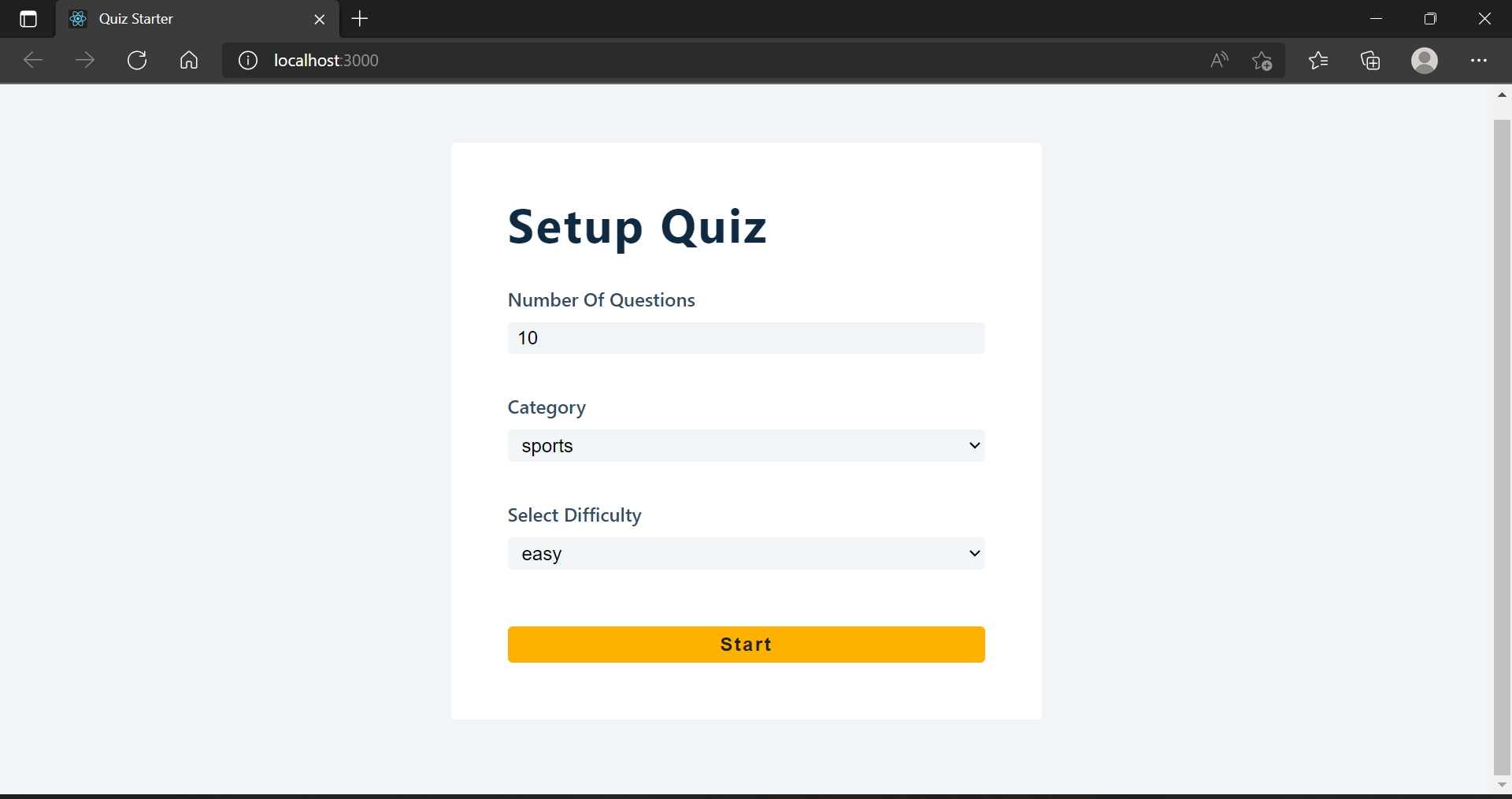Close the Quiz Starter tab
The height and width of the screenshot is (799, 1512).
[320, 19]
